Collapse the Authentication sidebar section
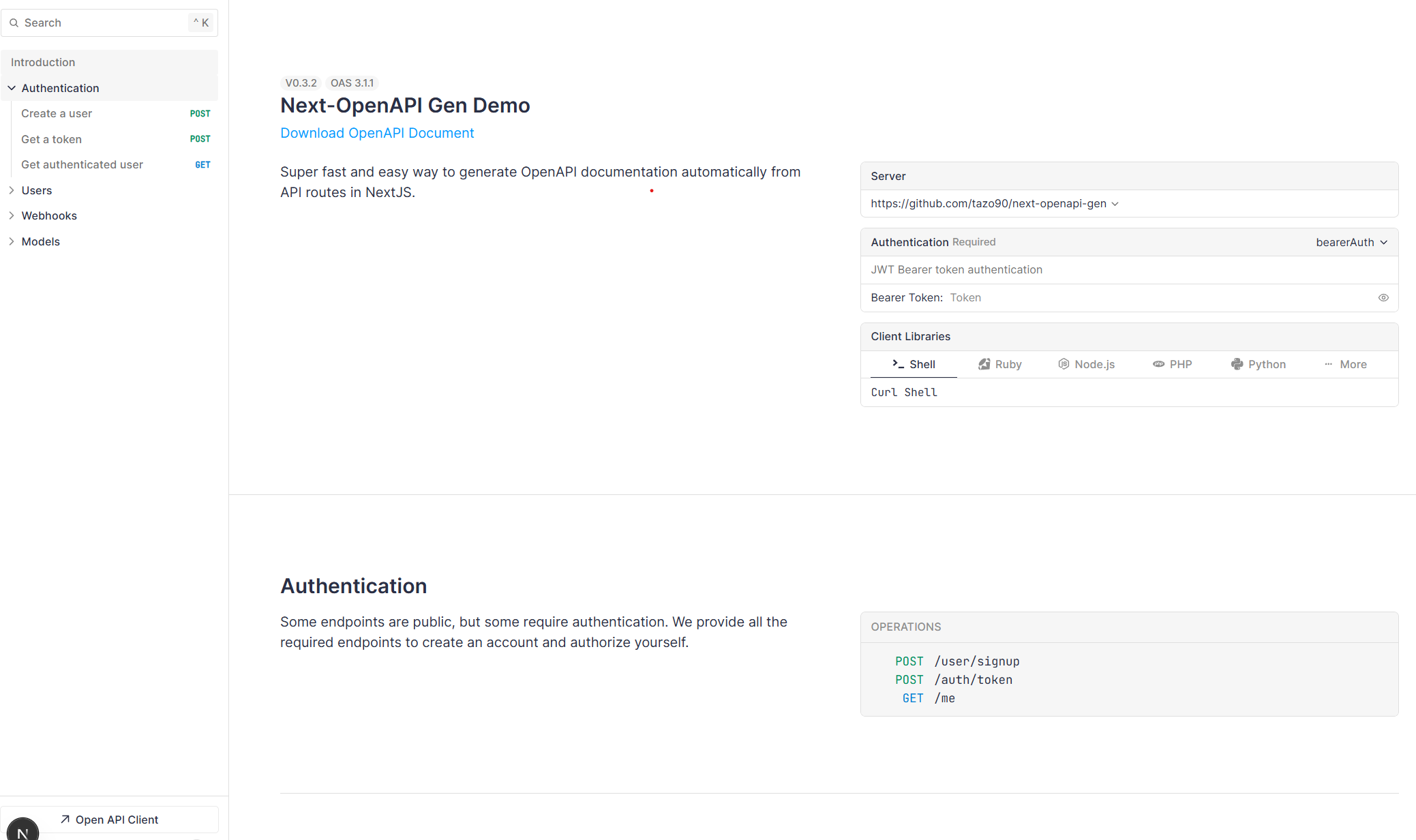The height and width of the screenshot is (840, 1416). (x=12, y=88)
